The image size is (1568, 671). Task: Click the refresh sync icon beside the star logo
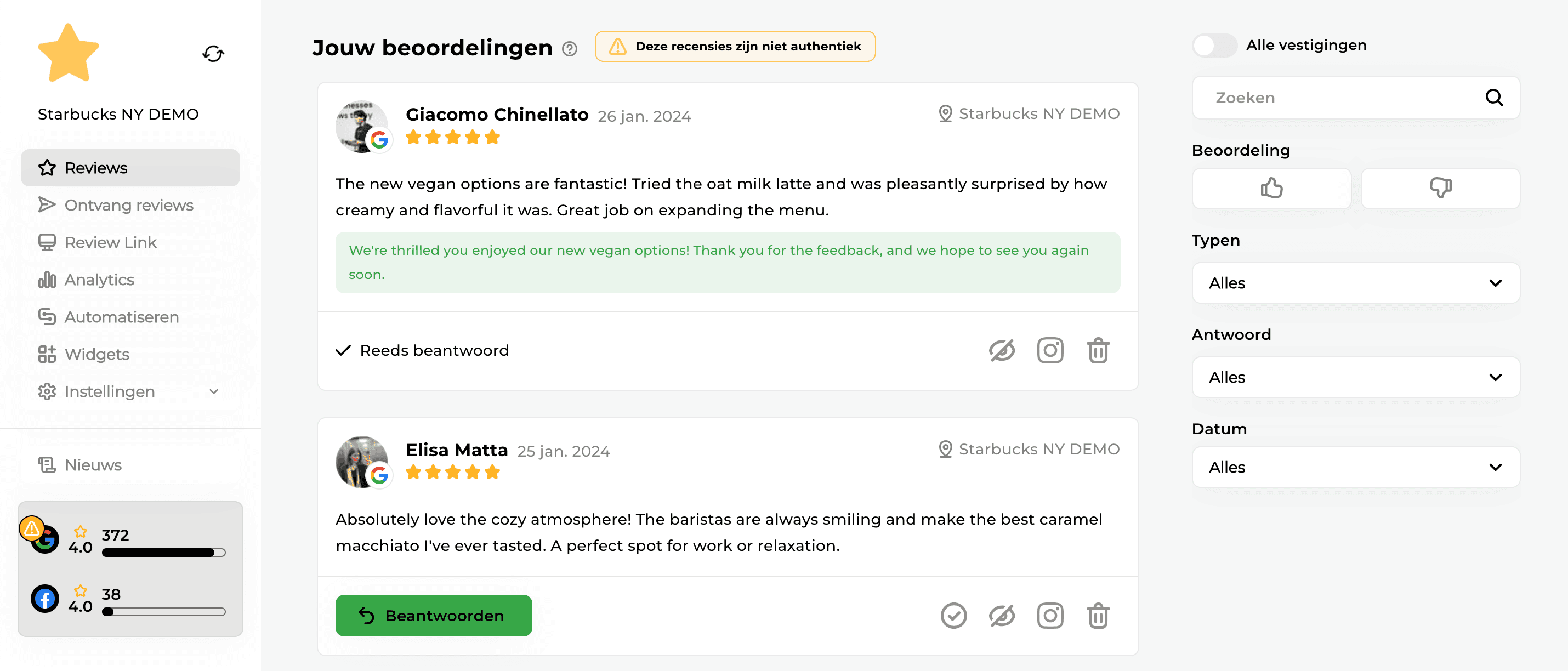pyautogui.click(x=213, y=54)
